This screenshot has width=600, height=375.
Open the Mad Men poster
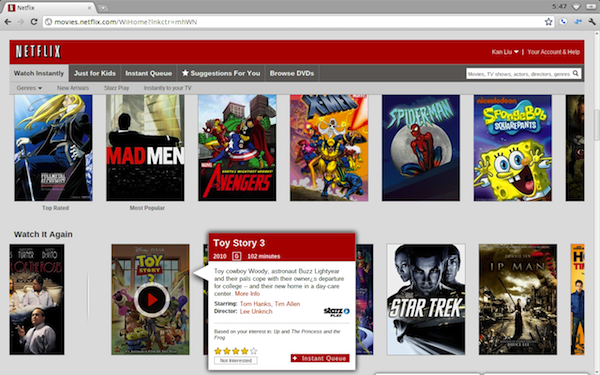145,148
